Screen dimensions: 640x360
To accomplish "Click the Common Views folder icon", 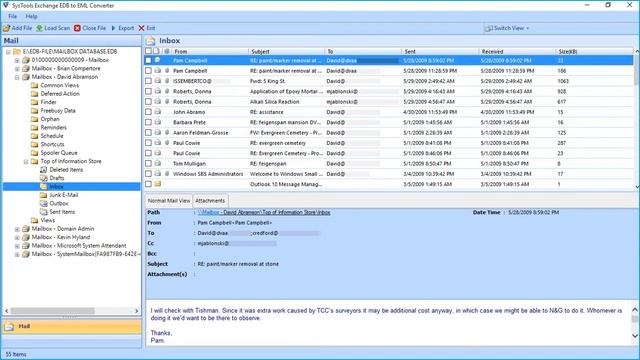I will [x=34, y=85].
